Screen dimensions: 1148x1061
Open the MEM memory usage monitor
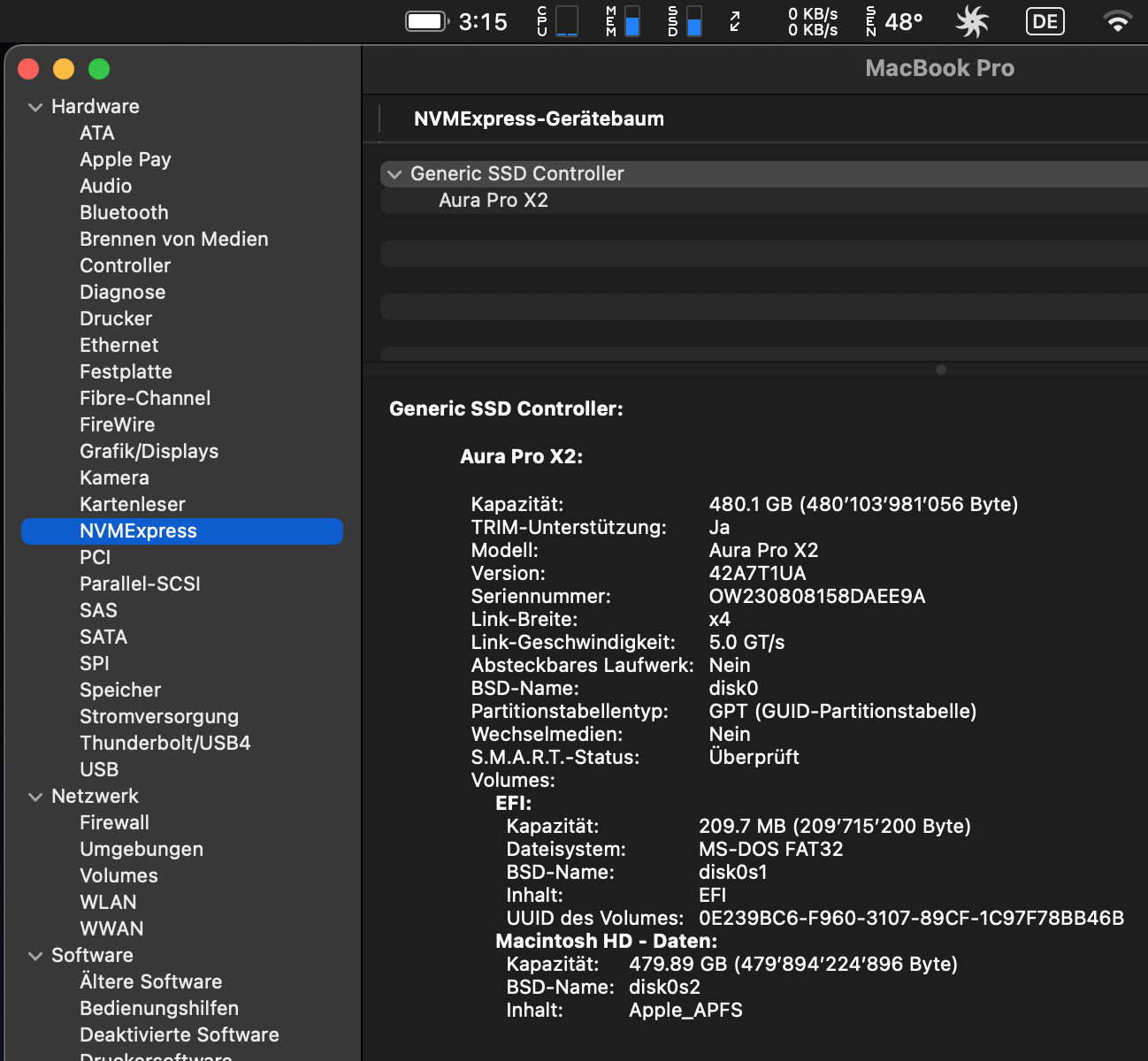tap(624, 21)
